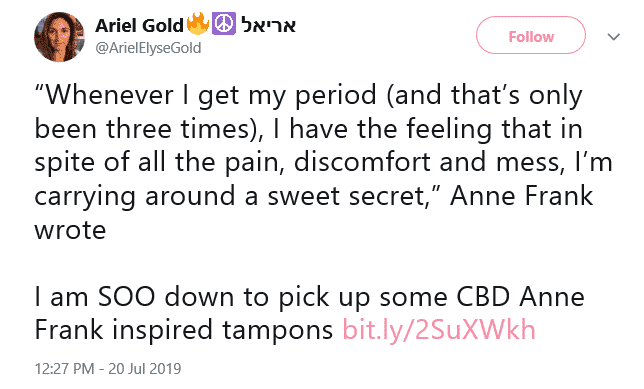The image size is (644, 389).
Task: Click the phrase "been three times" in the quote
Action: [x=142, y=129]
